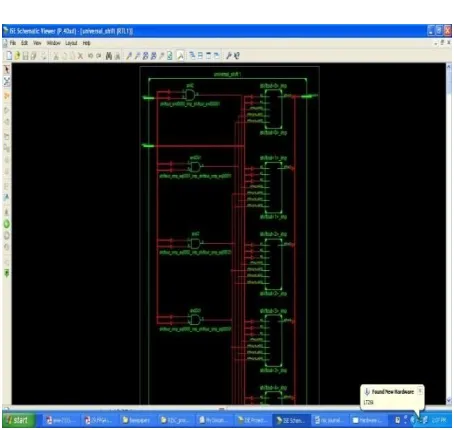The width and height of the screenshot is (454, 430).
Task: Open the Edit menu
Action: point(24,43)
